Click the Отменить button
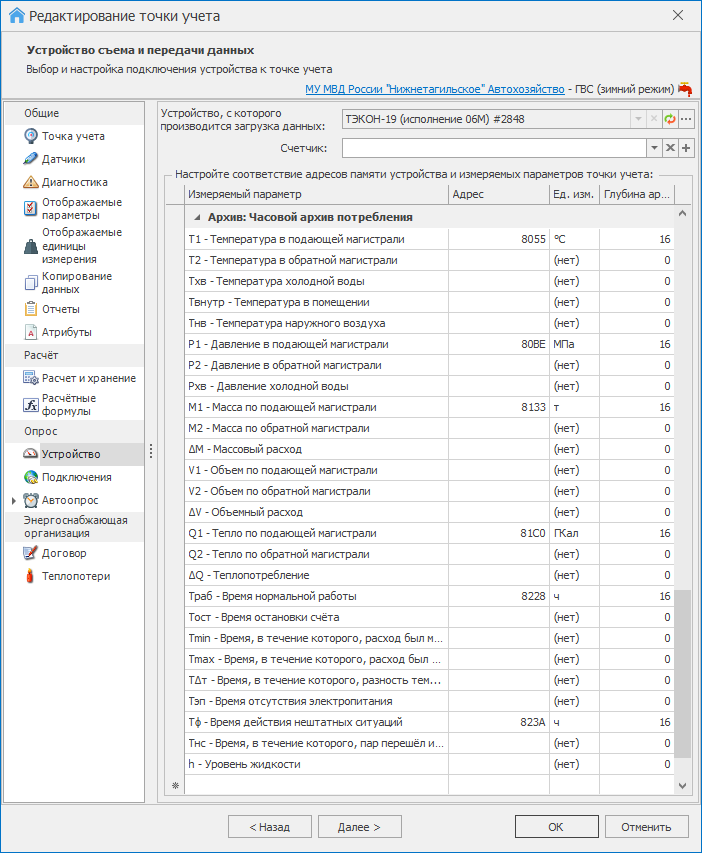This screenshot has height=853, width=702. [x=646, y=827]
